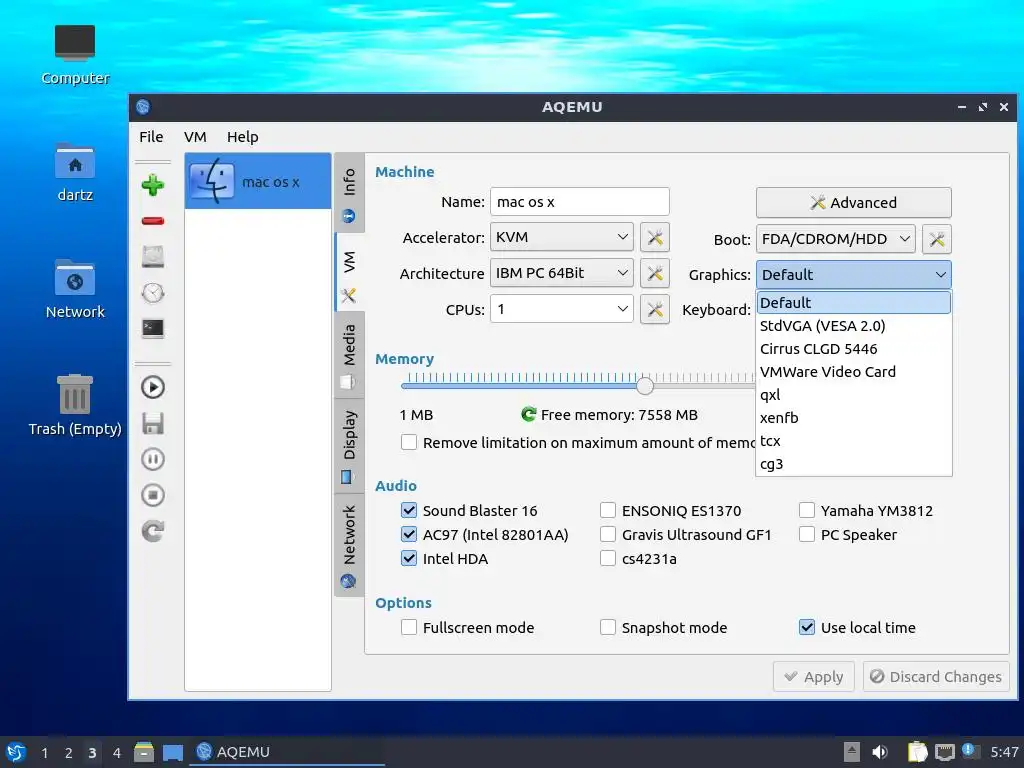This screenshot has height=768, width=1024.
Task: Open the VM menu
Action: point(195,136)
